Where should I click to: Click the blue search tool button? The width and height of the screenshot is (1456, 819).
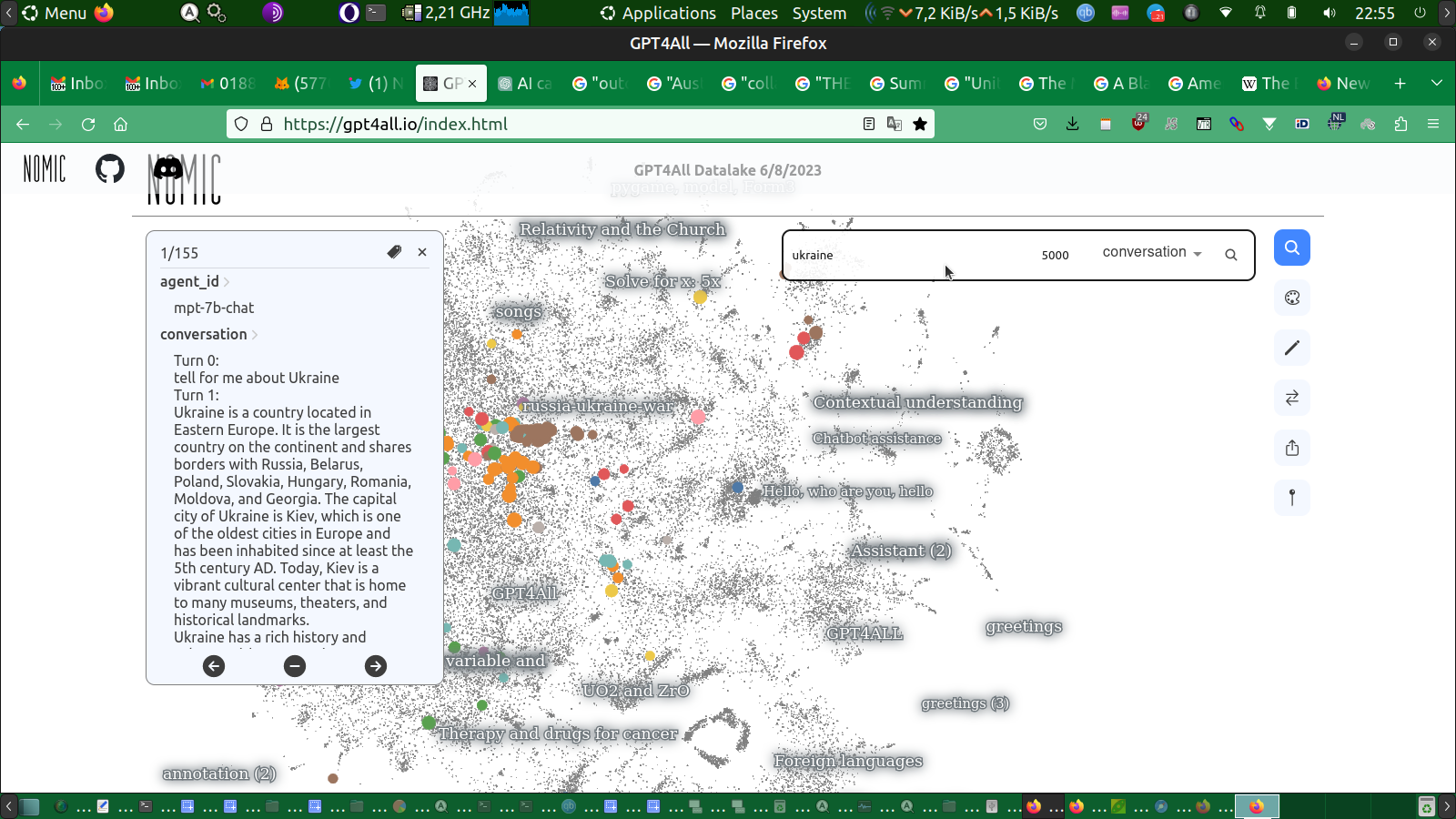pyautogui.click(x=1291, y=248)
